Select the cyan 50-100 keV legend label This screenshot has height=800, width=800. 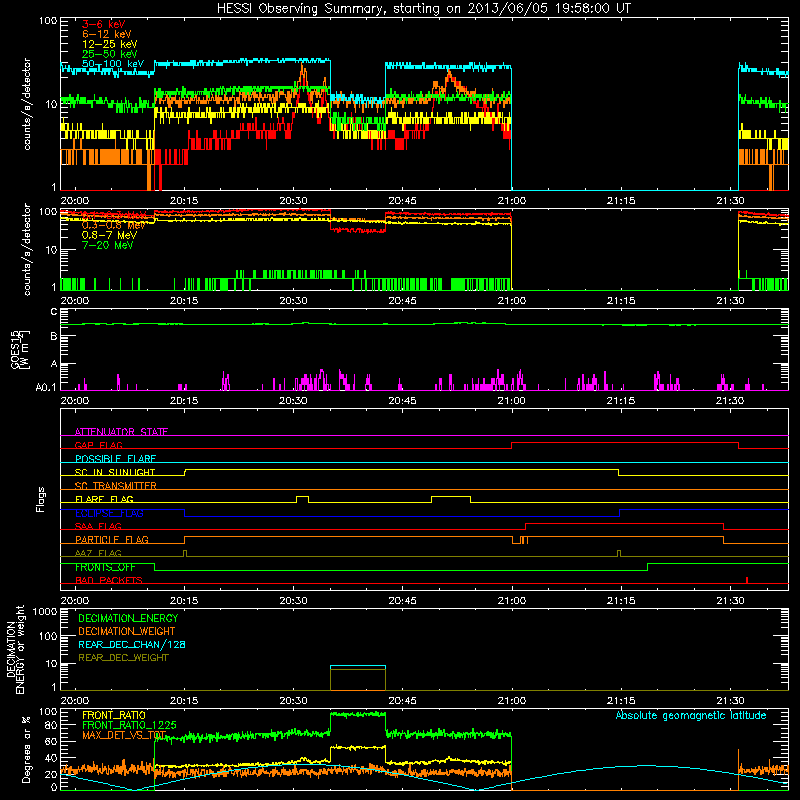click(113, 64)
